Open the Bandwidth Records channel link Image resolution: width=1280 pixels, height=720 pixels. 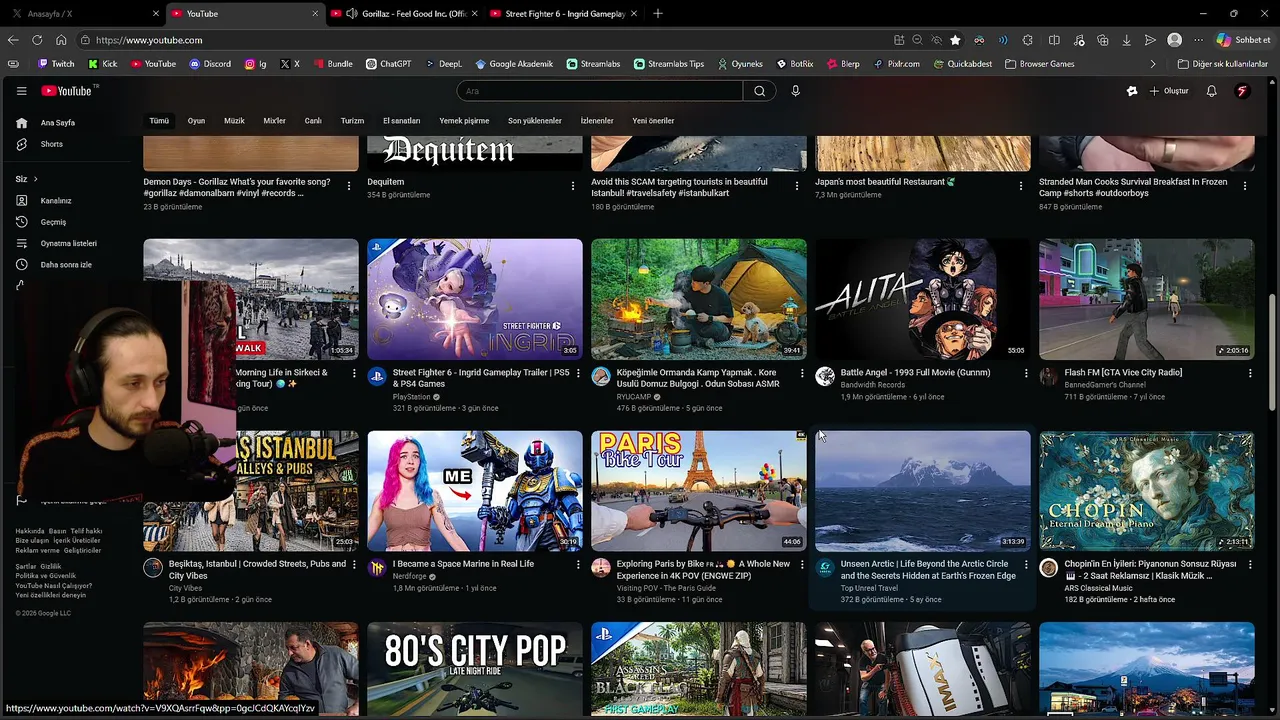click(873, 385)
